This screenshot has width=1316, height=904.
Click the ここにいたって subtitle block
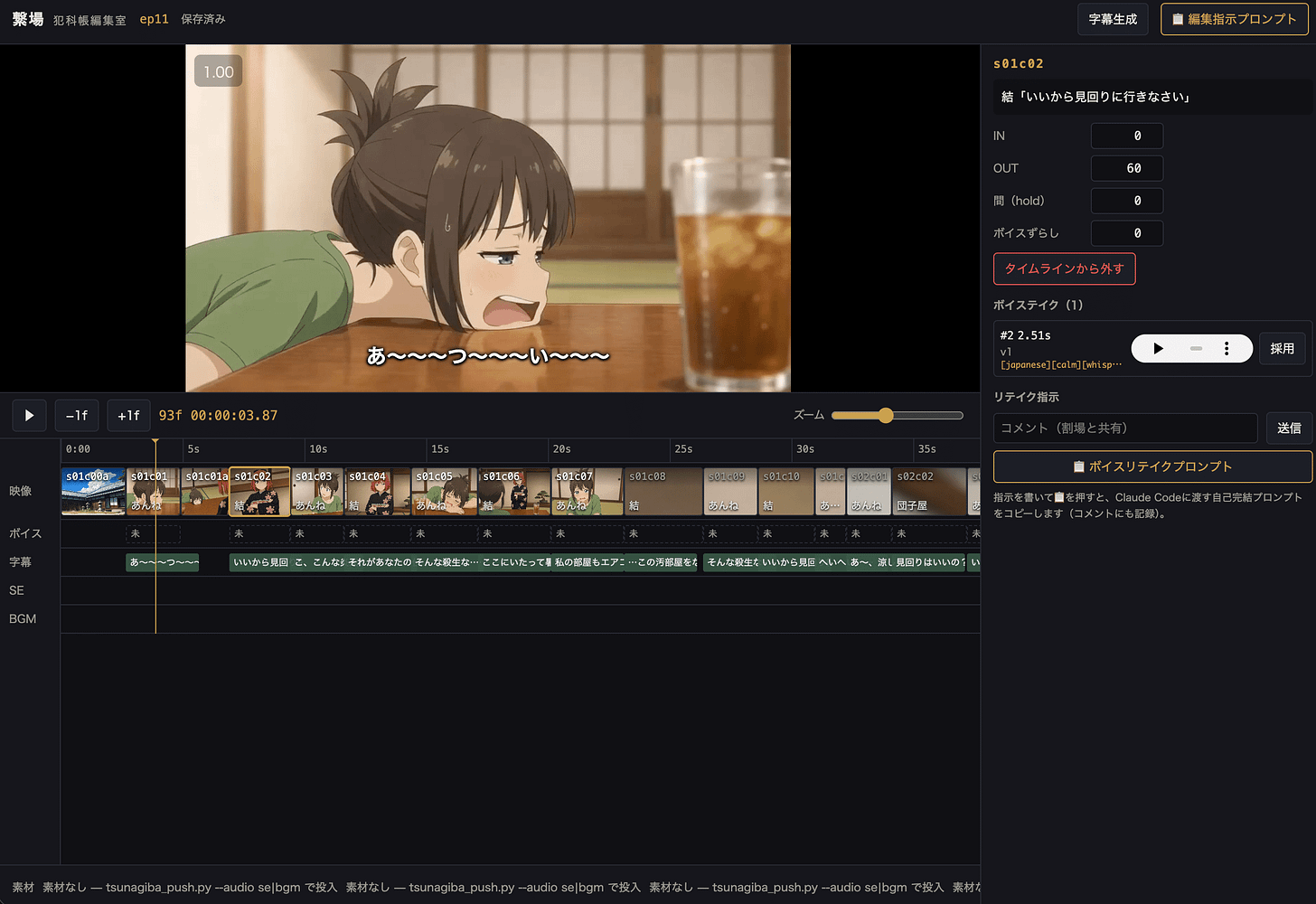(515, 562)
